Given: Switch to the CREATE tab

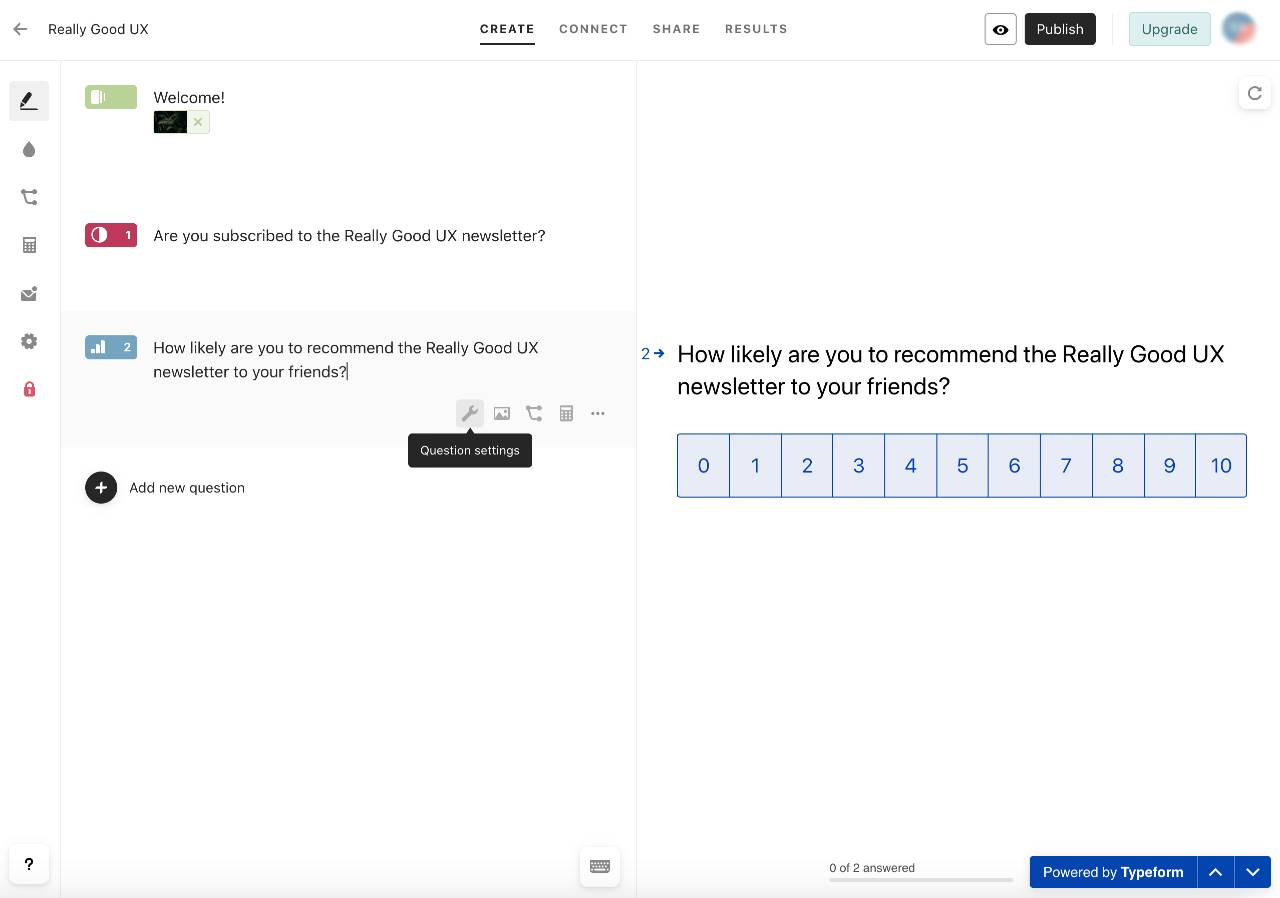Looking at the screenshot, I should coord(507,29).
